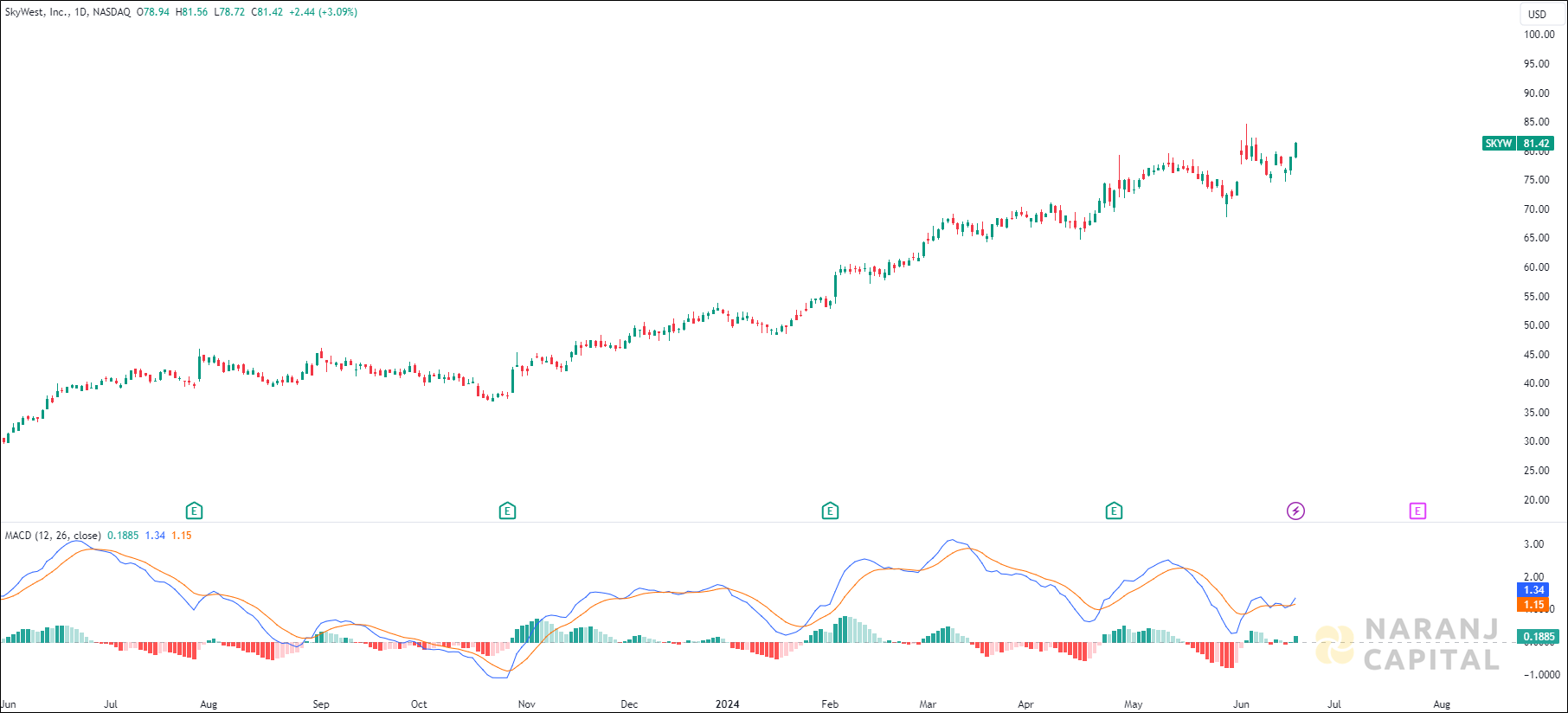
Task: Click the purple lightning event marker
Action: tap(1295, 511)
